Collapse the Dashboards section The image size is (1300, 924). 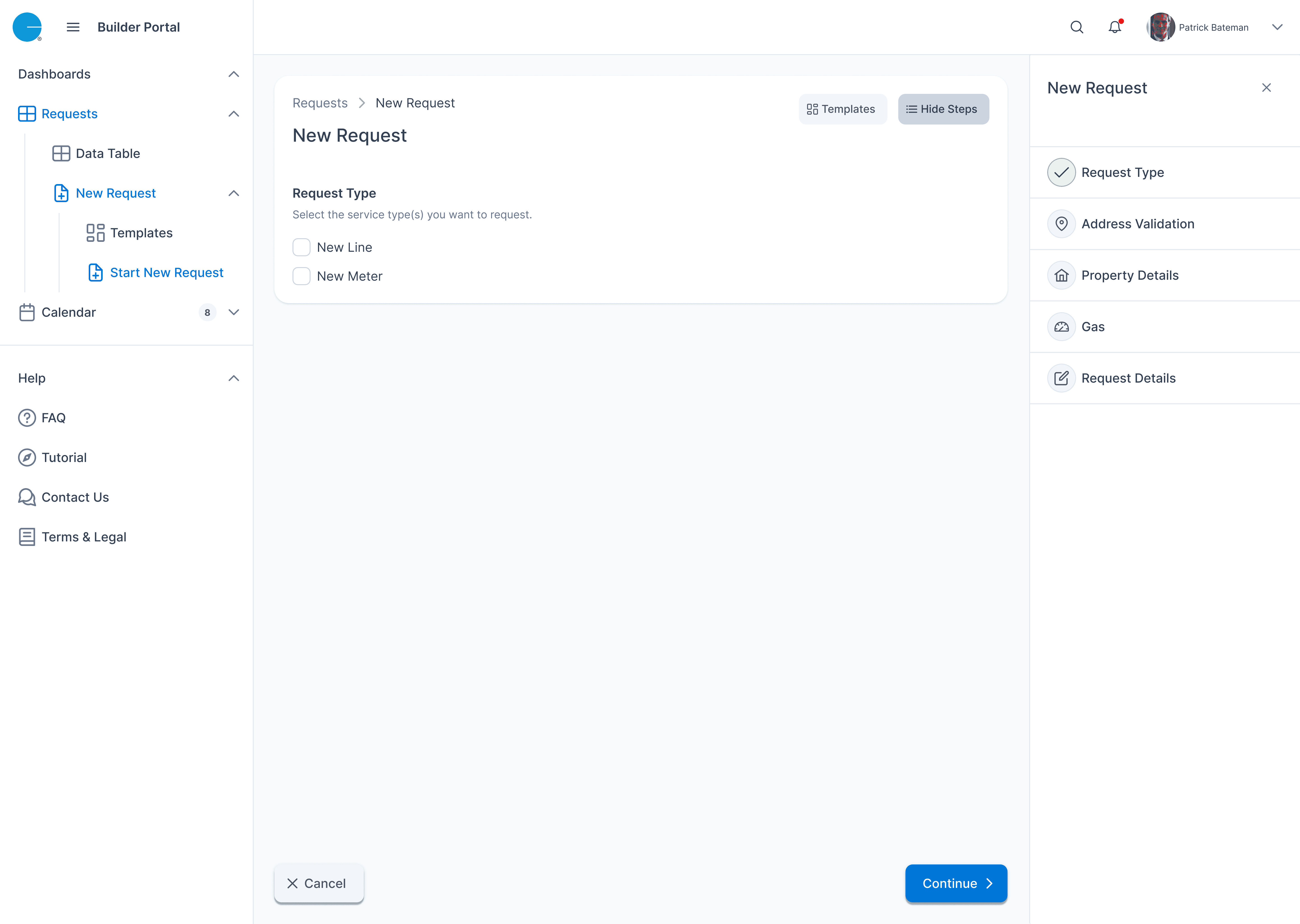click(x=233, y=74)
